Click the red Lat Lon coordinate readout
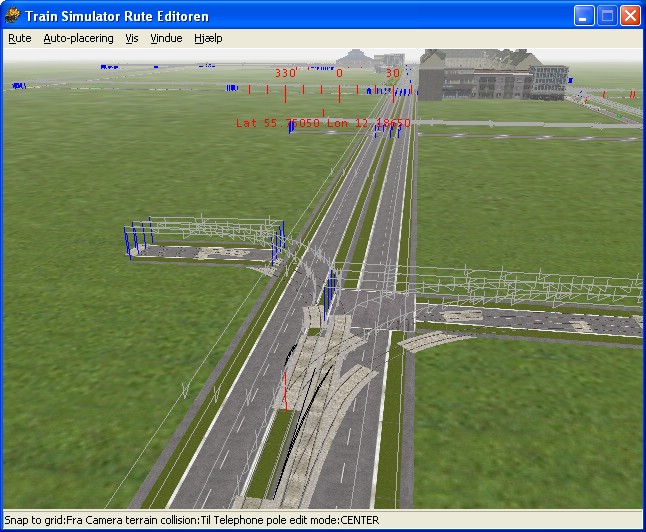The width and height of the screenshot is (646, 532). coord(322,123)
